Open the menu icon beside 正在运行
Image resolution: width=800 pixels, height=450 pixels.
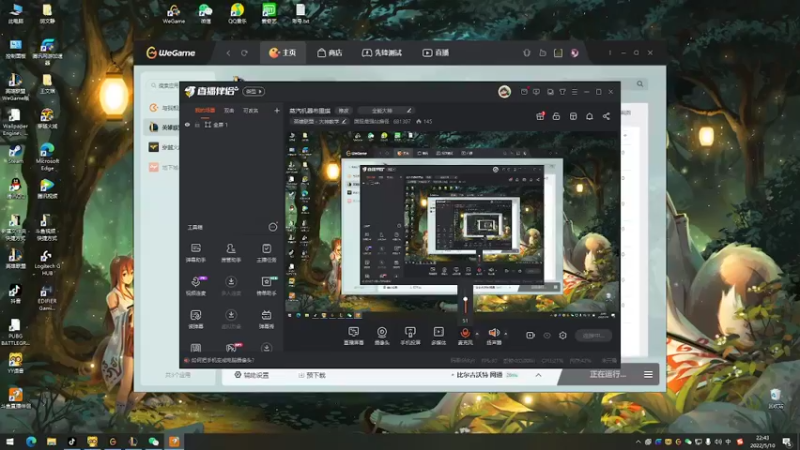click(648, 374)
